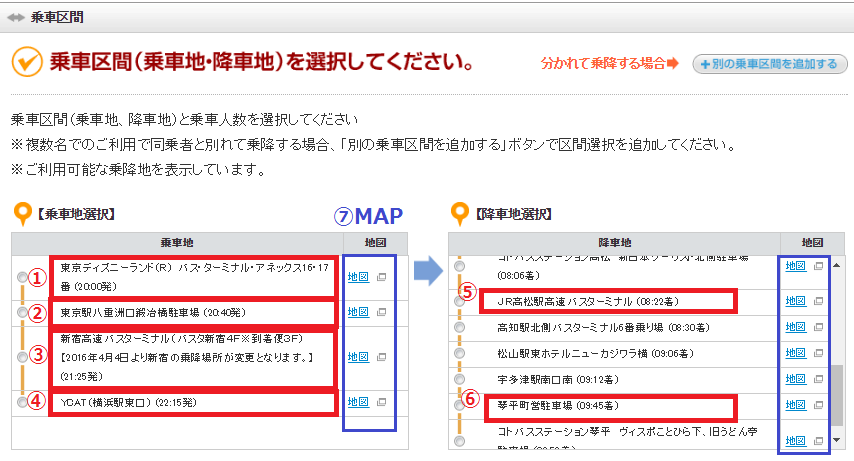Click popup window icon beside 高知駅北側 map
The width and height of the screenshot is (854, 461).
(x=819, y=327)
